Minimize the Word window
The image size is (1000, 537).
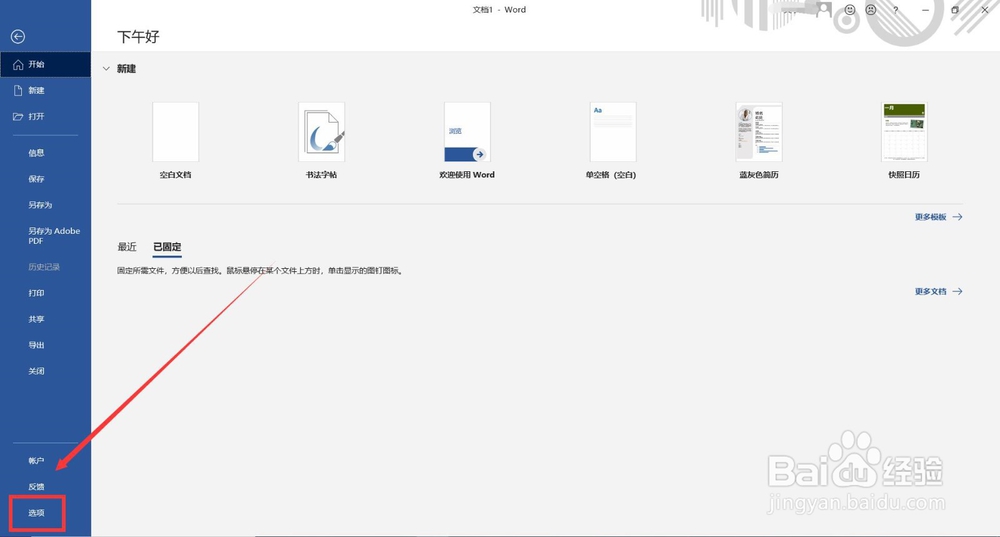925,10
